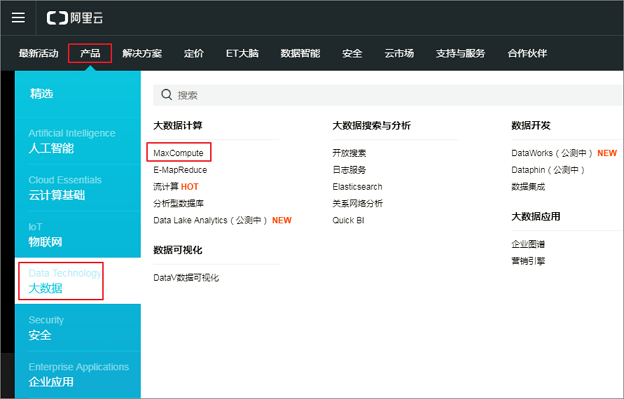Screen dimensions: 624x399
Task: Open the Elasticsearch link
Action: (357, 187)
